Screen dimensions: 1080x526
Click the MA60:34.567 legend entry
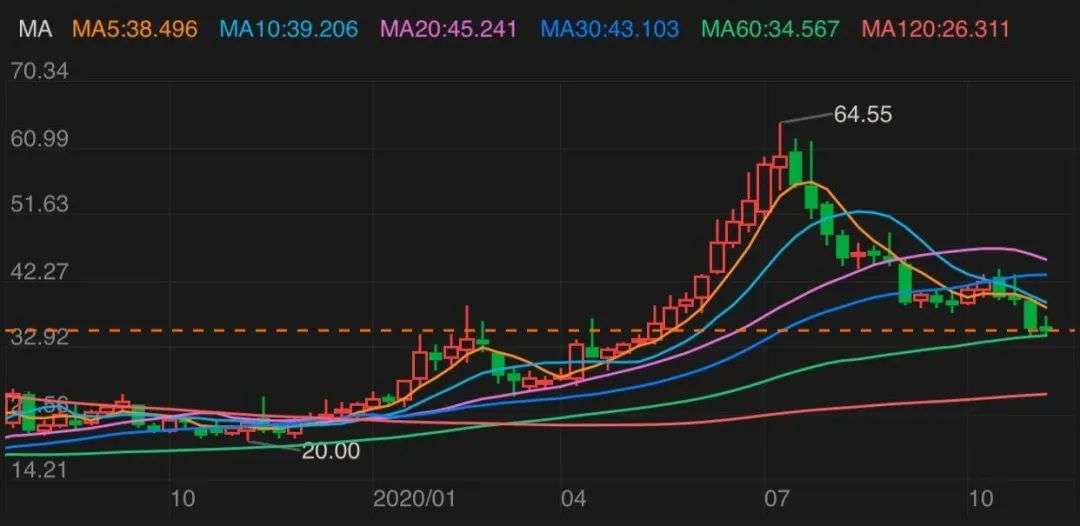click(x=770, y=29)
